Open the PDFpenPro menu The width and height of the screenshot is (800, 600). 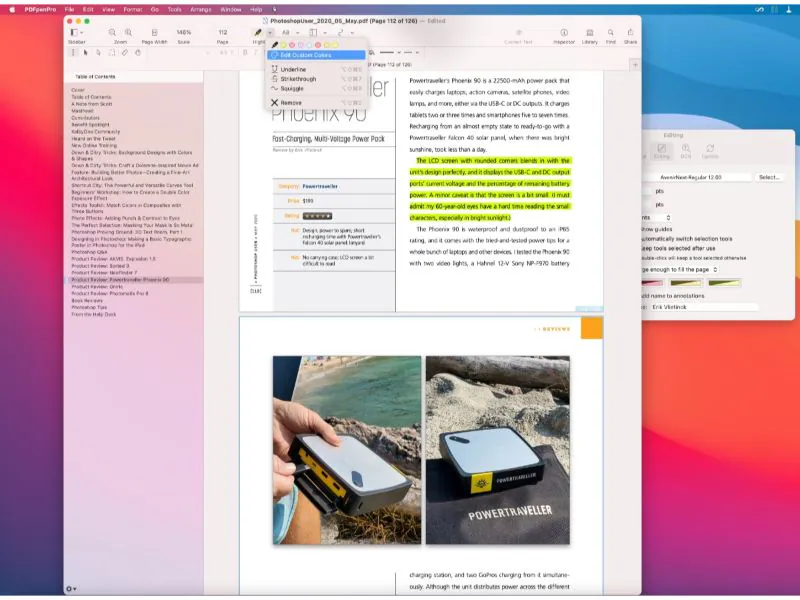coord(40,9)
